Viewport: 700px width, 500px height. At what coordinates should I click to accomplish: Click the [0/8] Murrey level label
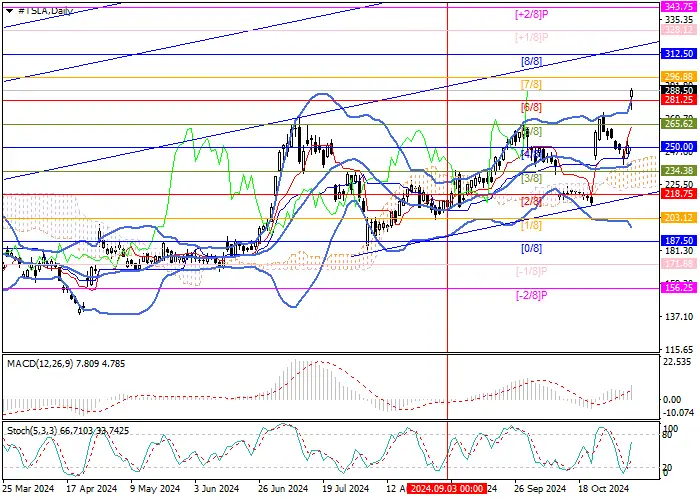pyautogui.click(x=531, y=249)
